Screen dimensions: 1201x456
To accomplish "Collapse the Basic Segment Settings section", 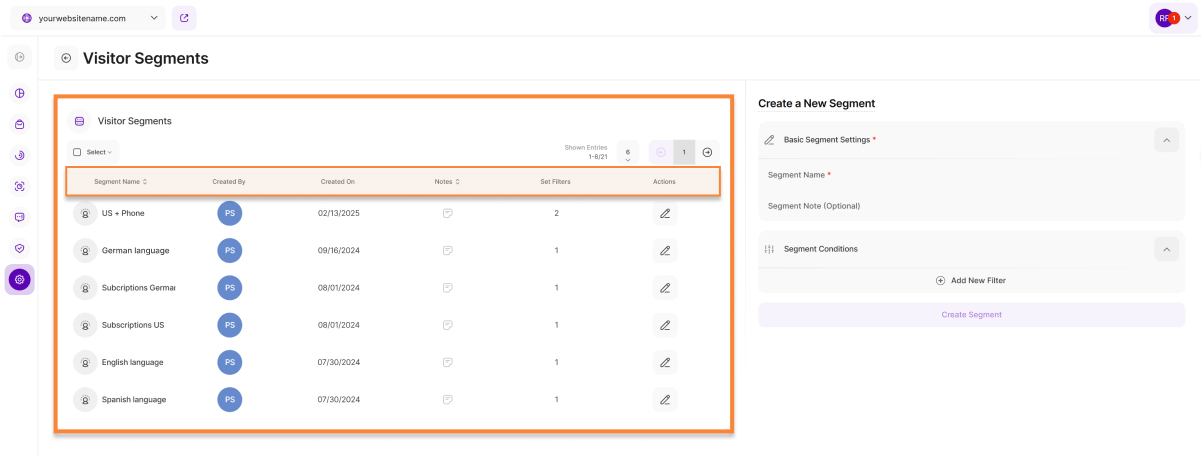I will (1166, 140).
